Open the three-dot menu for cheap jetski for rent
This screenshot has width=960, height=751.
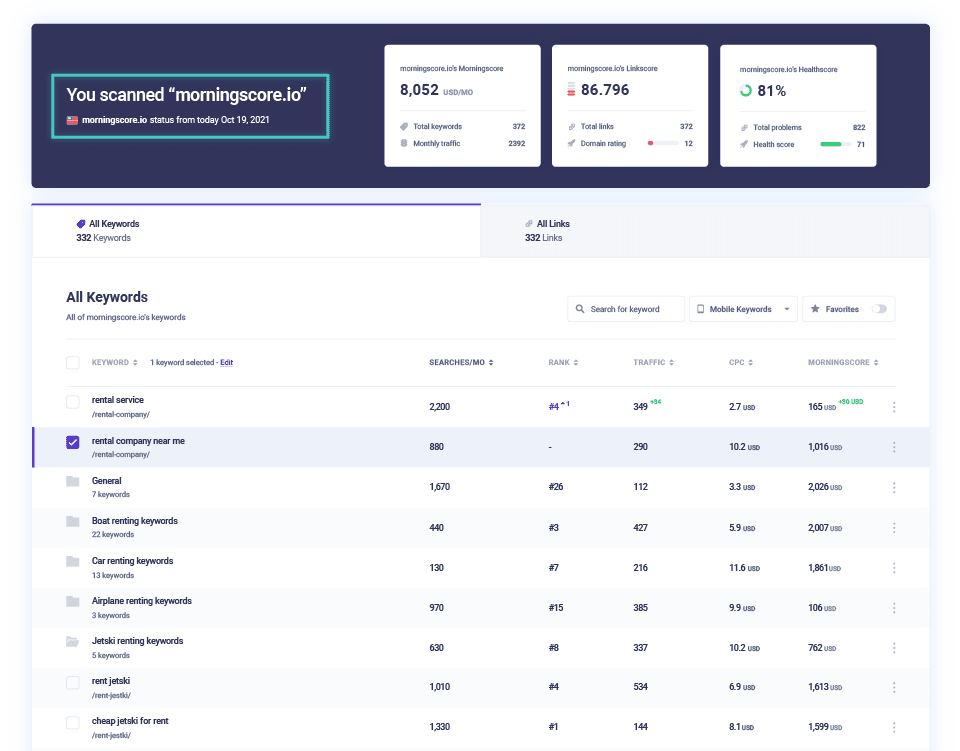point(894,727)
